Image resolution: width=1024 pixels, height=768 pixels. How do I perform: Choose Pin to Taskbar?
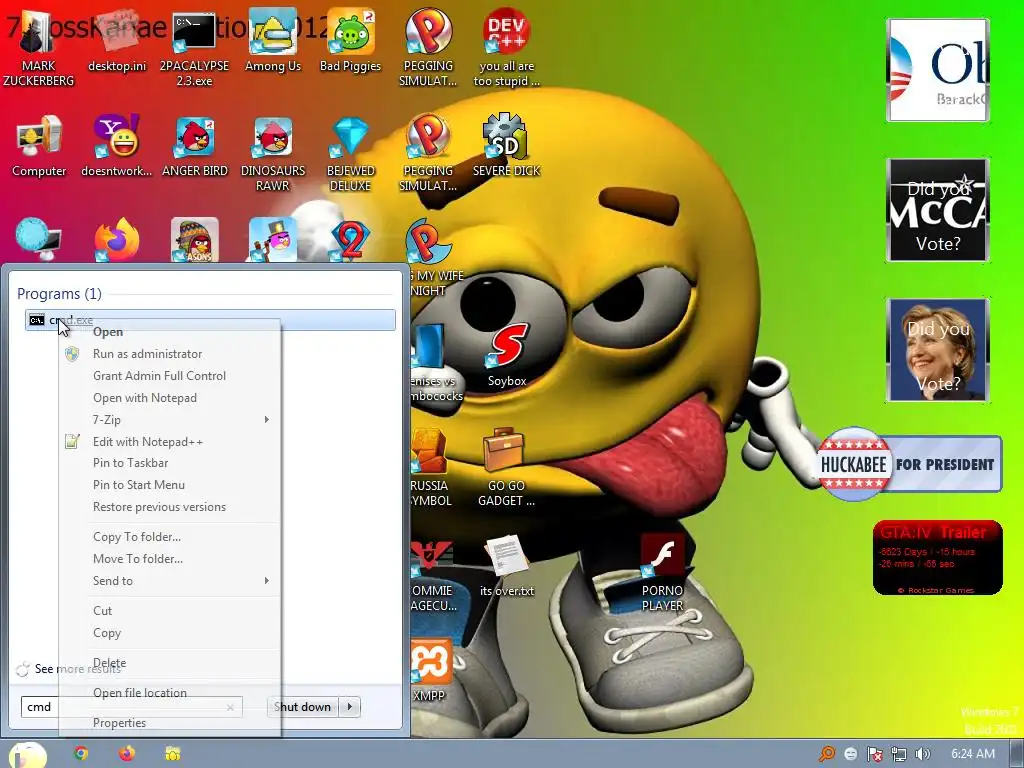(x=170, y=463)
